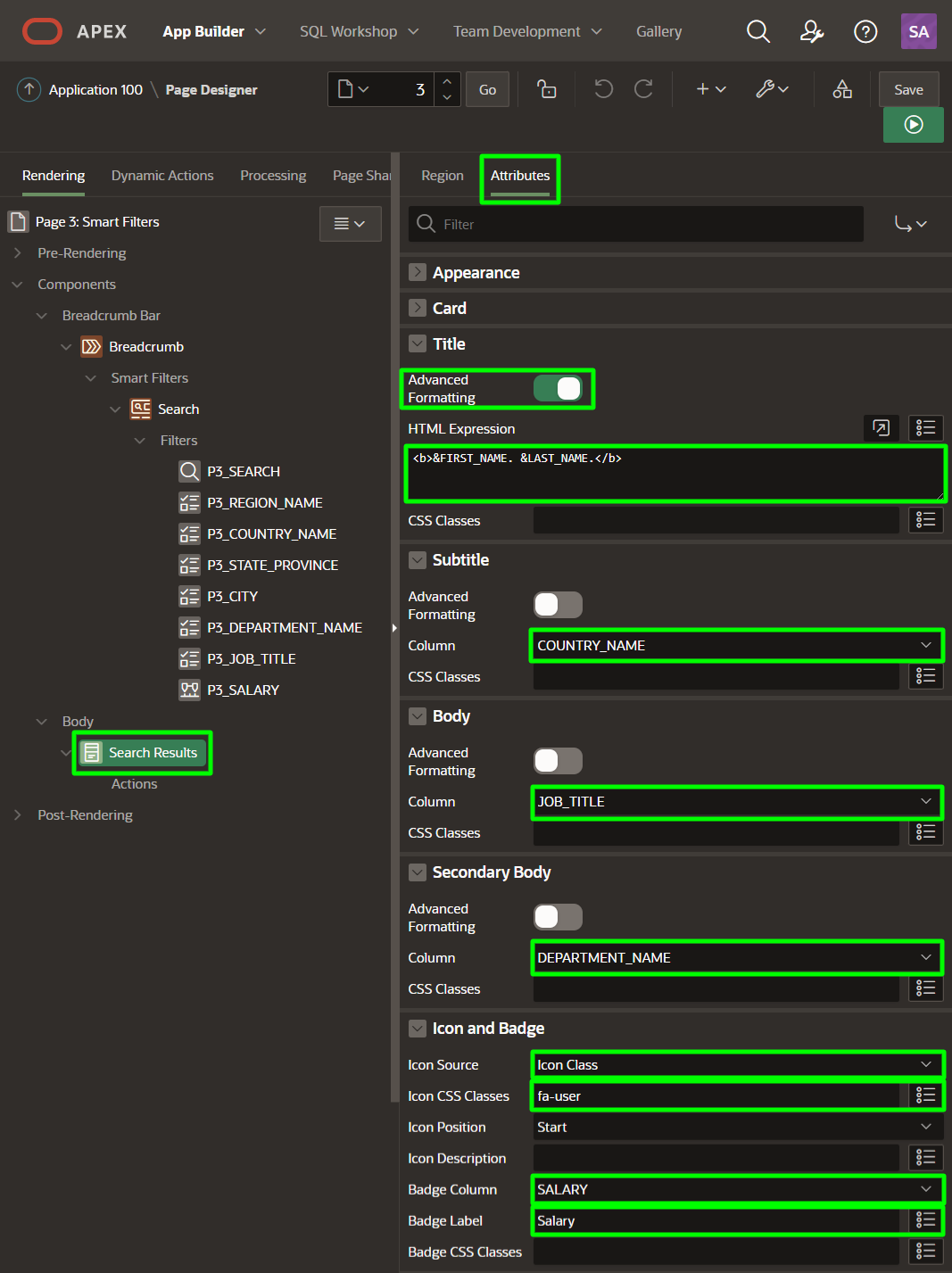Run the page with green play button
Image resolution: width=952 pixels, height=1273 pixels.
[913, 125]
